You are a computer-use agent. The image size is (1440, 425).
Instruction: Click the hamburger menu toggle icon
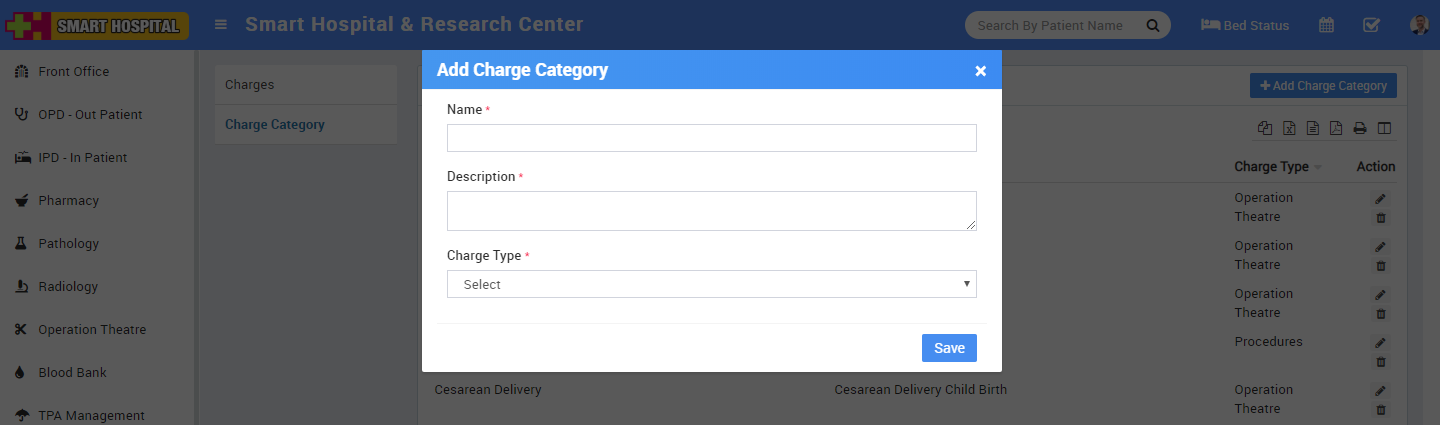coord(221,25)
